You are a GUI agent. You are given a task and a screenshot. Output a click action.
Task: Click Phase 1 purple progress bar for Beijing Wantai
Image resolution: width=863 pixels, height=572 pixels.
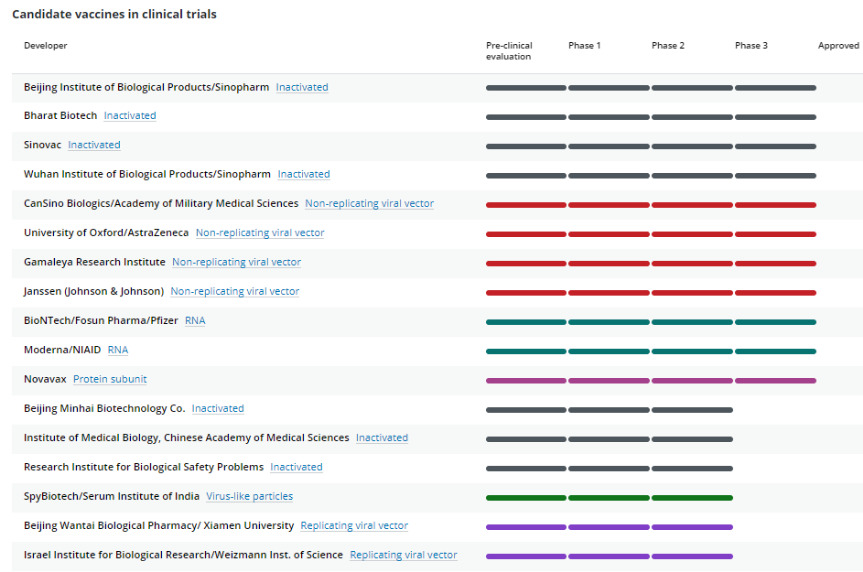609,527
